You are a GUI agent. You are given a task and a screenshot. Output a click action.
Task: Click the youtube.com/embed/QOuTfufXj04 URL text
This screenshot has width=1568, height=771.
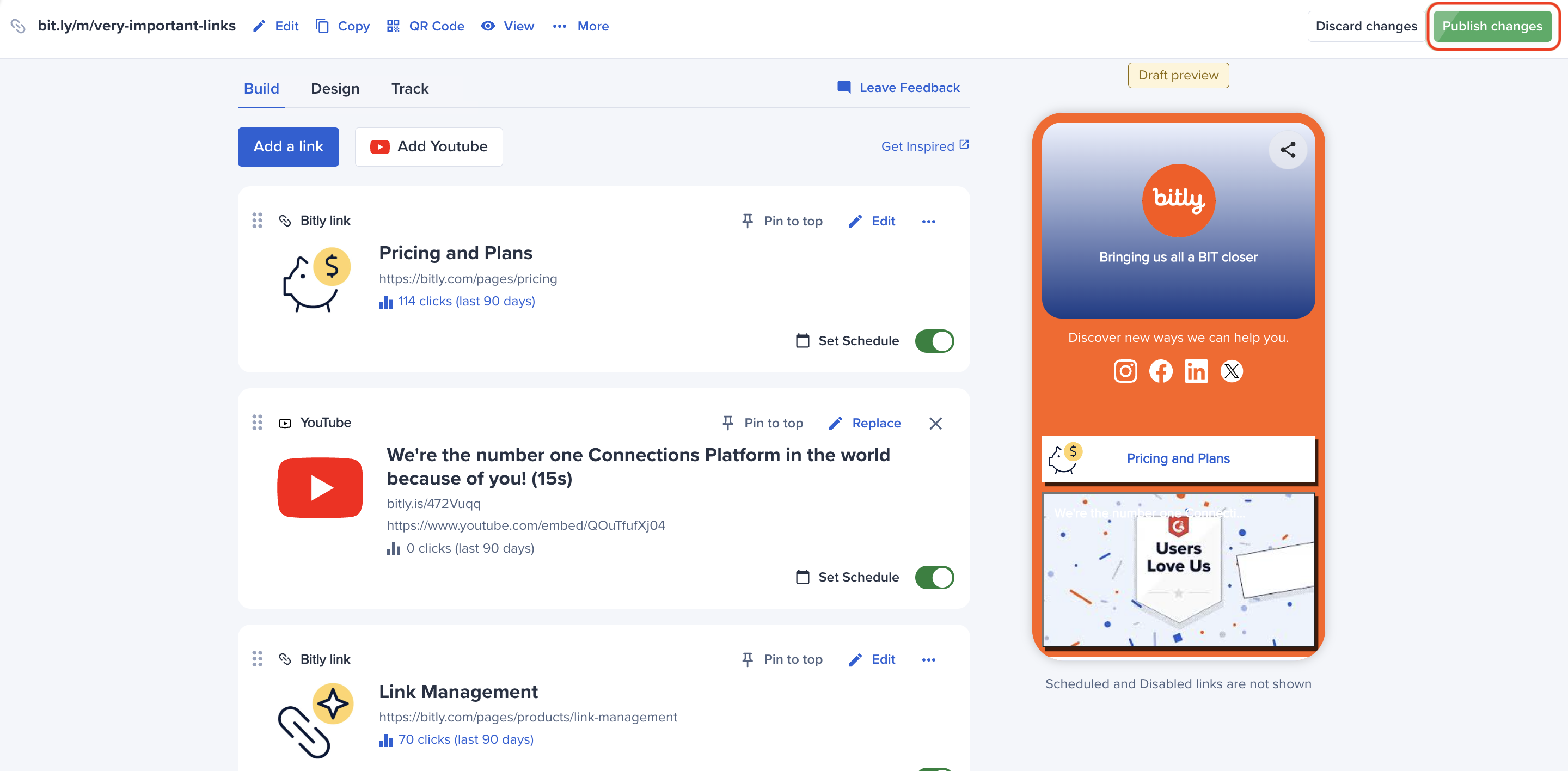(526, 525)
